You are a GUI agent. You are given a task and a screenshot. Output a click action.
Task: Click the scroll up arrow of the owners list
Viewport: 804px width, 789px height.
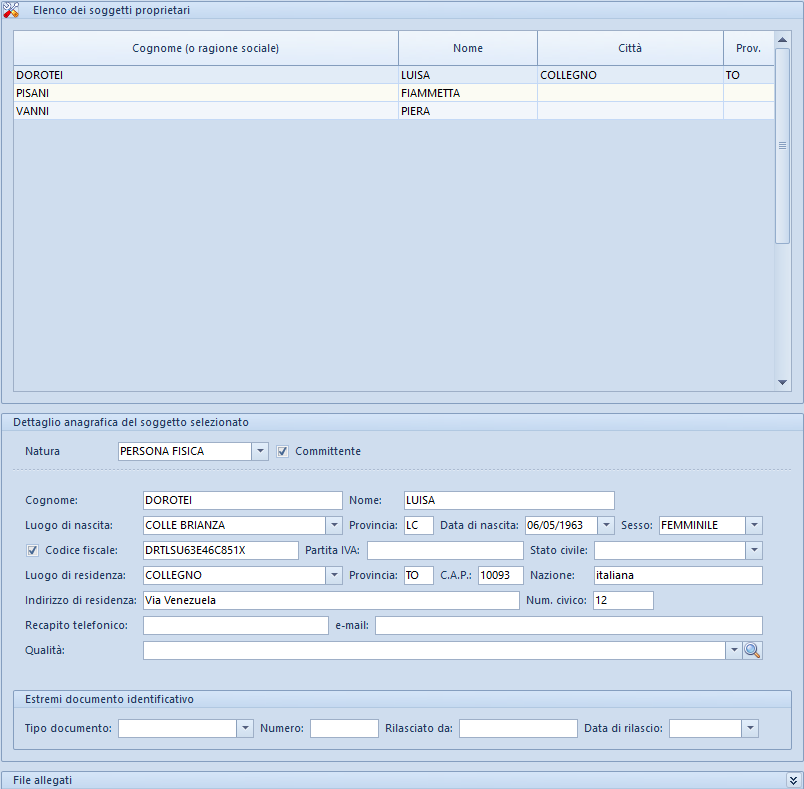782,39
